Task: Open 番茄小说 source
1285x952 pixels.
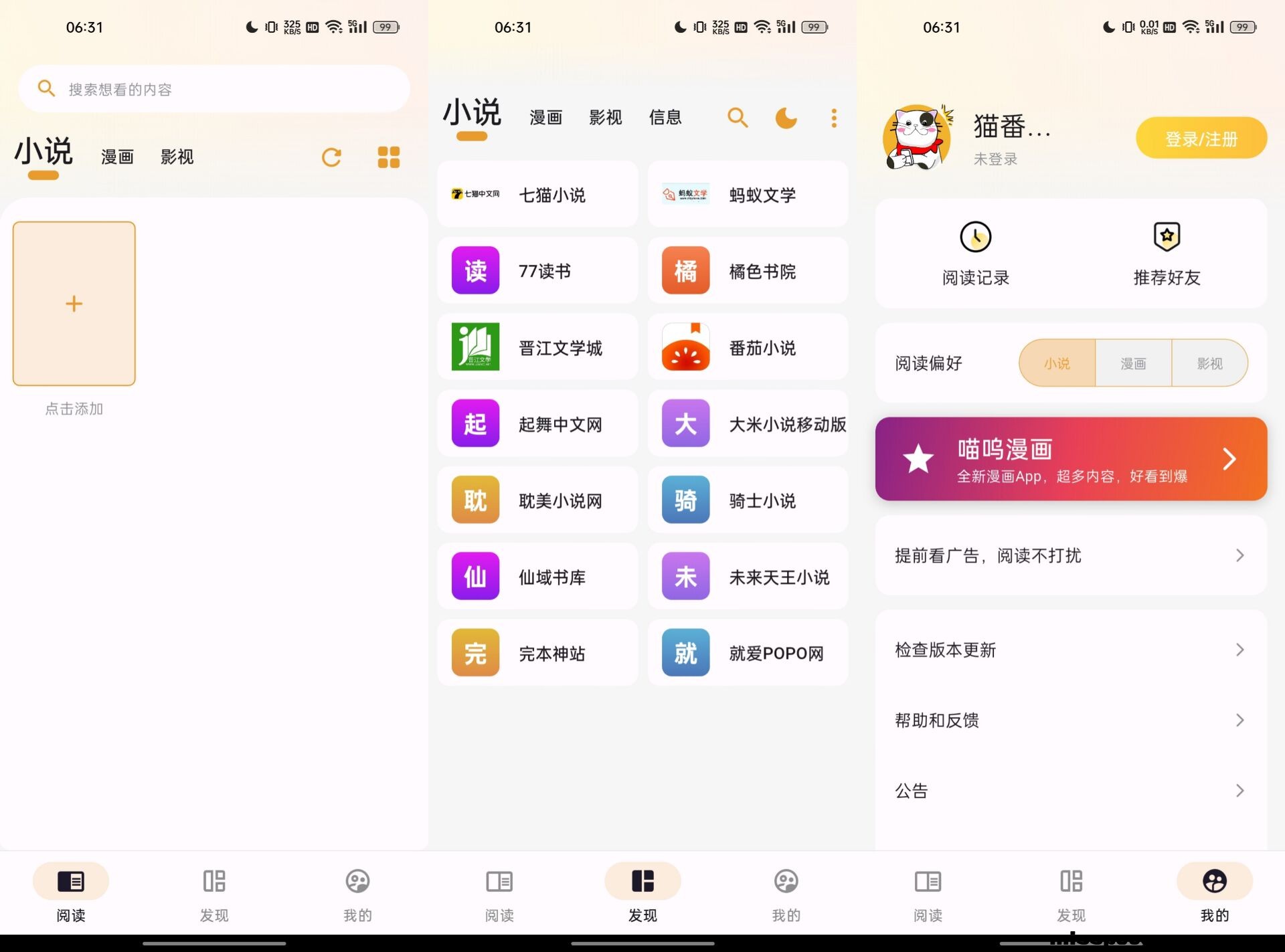Action: tap(748, 347)
